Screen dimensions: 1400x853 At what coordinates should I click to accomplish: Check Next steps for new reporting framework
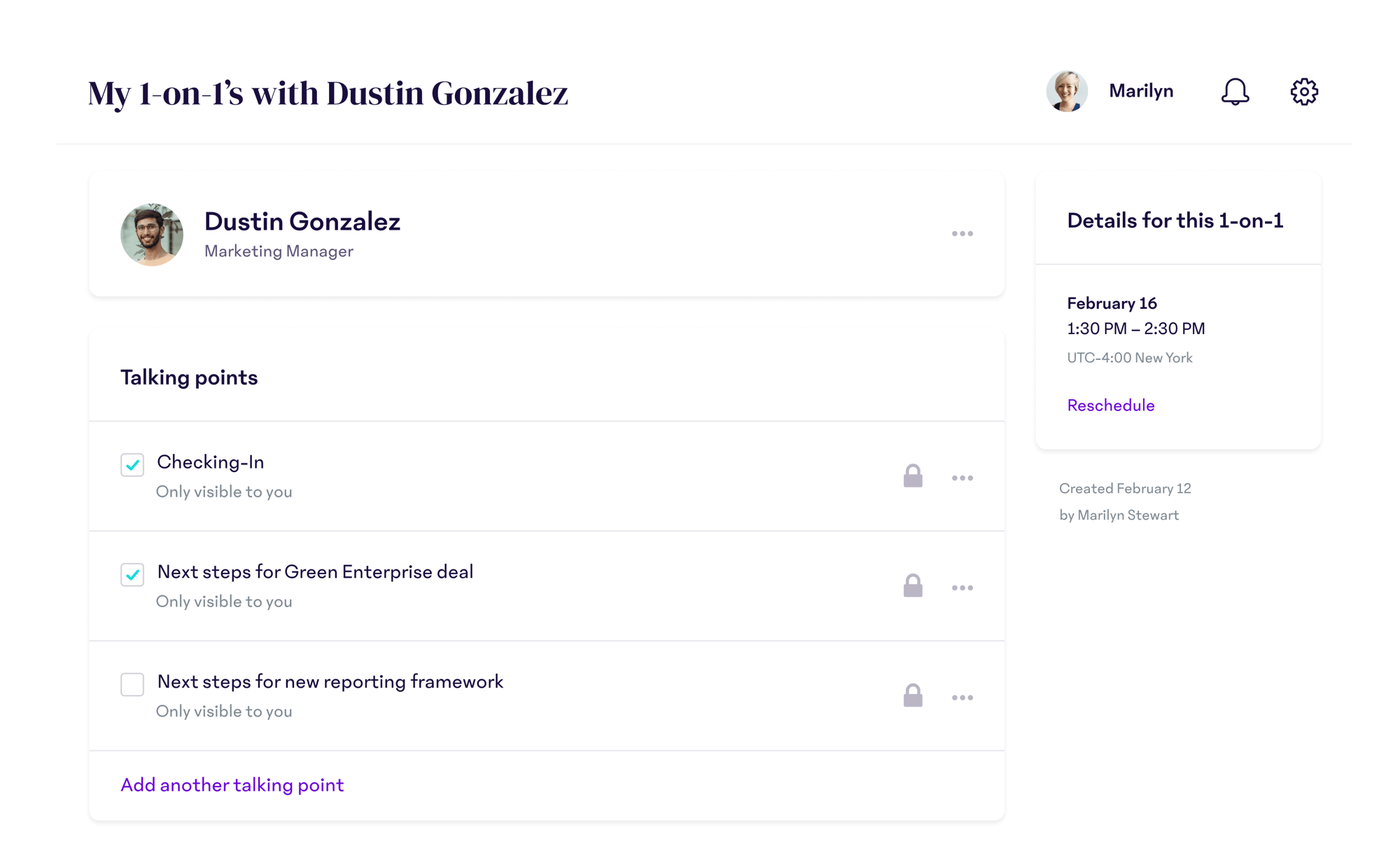[x=132, y=684]
